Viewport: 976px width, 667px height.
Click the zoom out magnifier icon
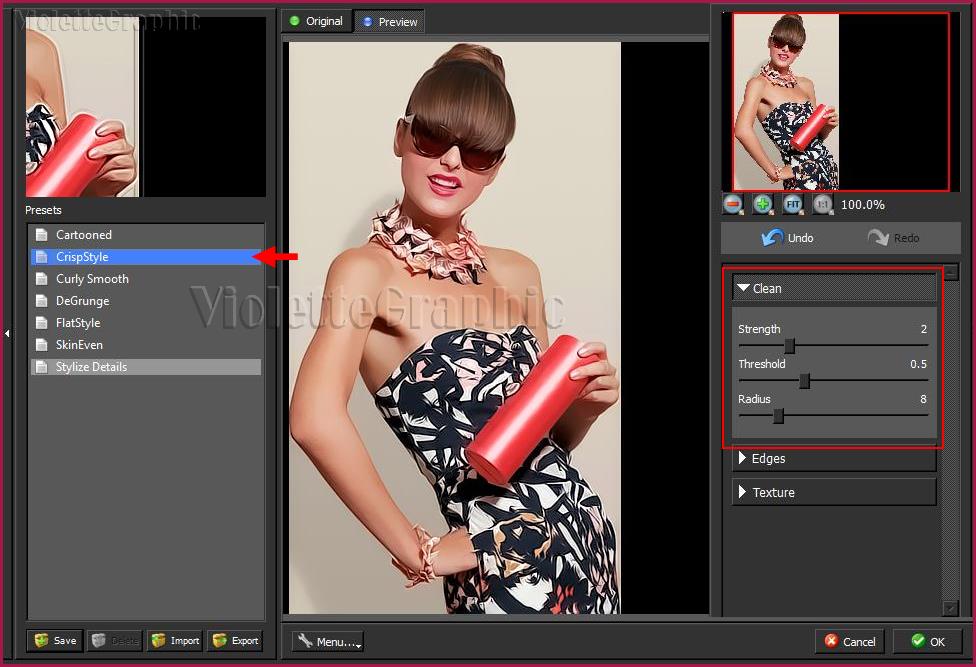[733, 204]
